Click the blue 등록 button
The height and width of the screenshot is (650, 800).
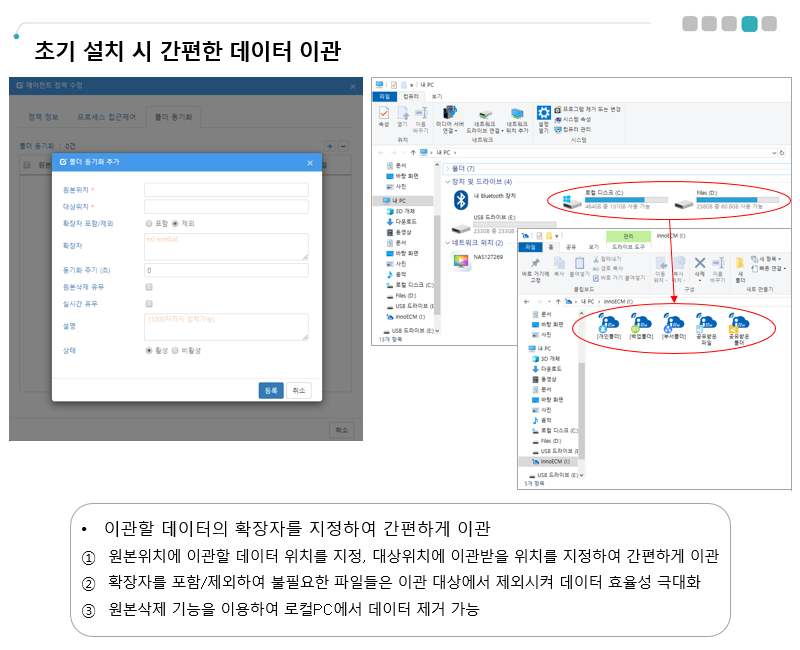270,390
